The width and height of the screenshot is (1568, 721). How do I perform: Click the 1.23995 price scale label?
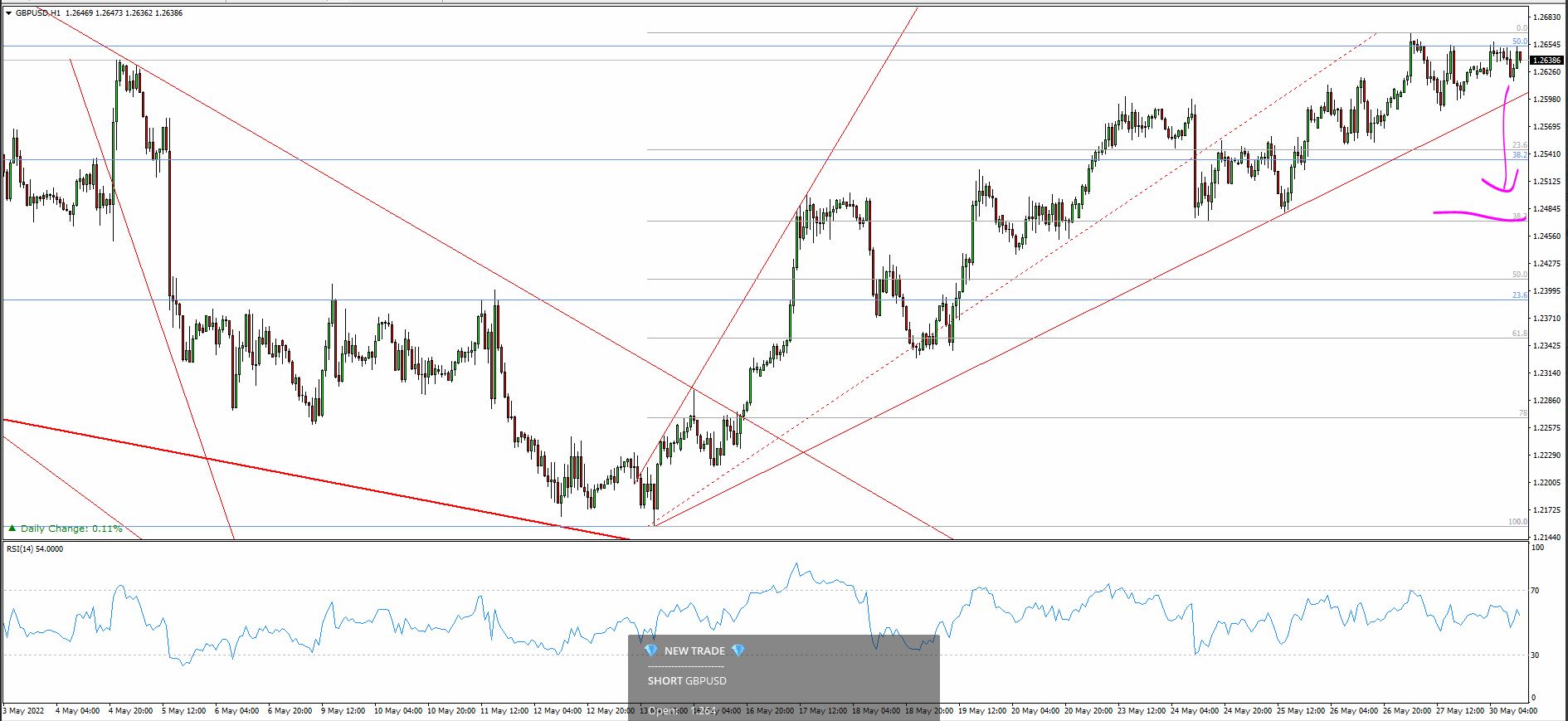(1548, 291)
